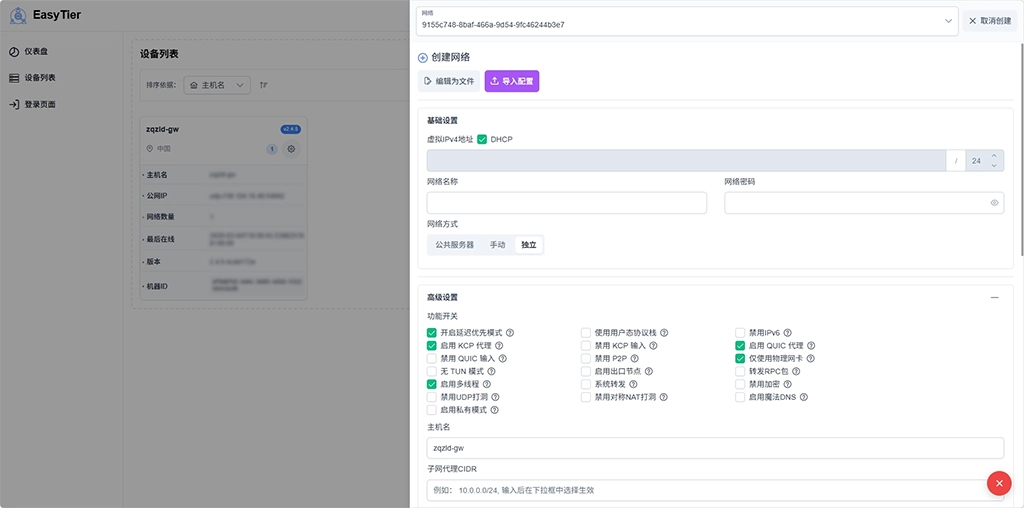Click the 网络名称 input field

click(566, 203)
